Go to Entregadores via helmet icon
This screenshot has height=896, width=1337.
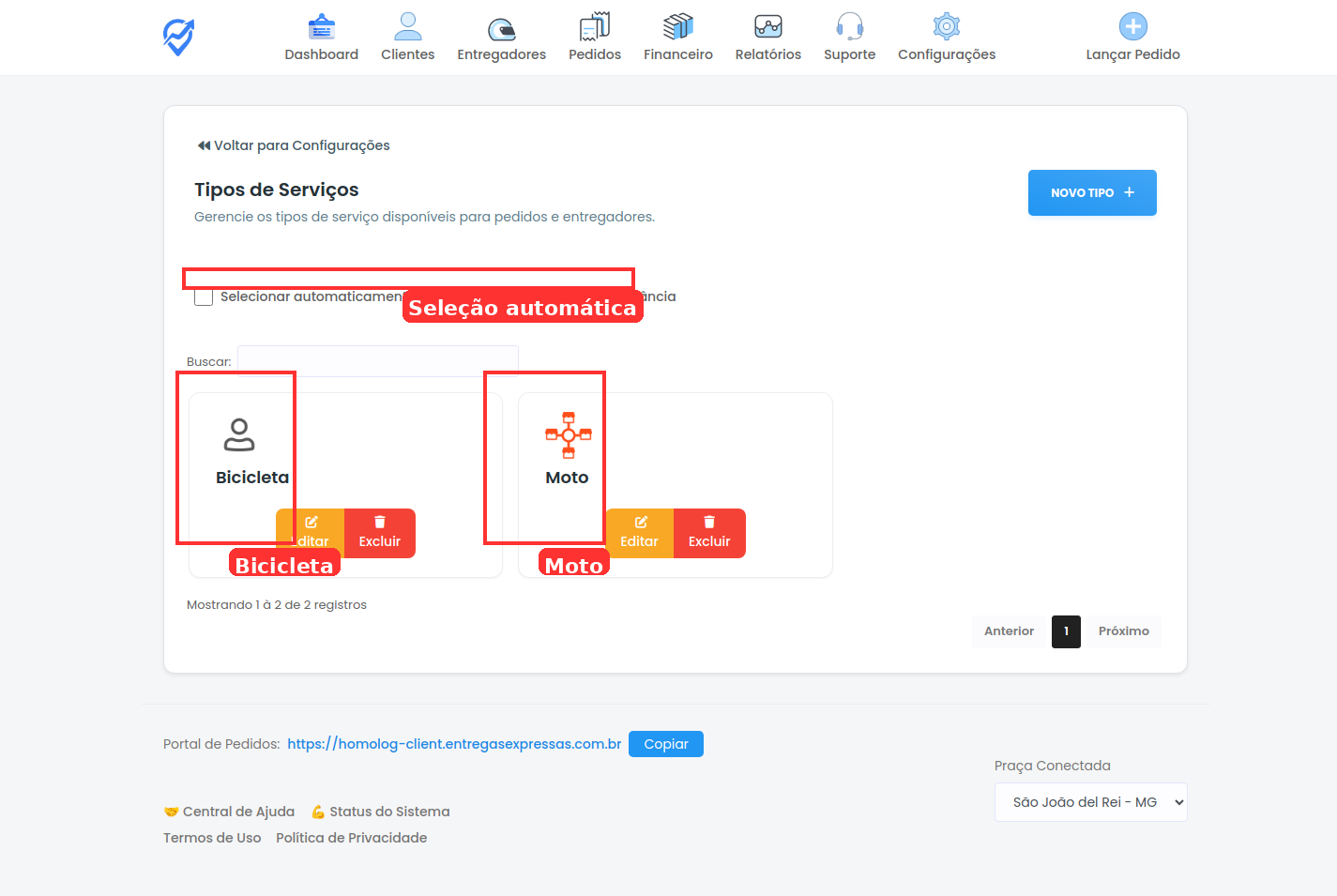click(501, 28)
